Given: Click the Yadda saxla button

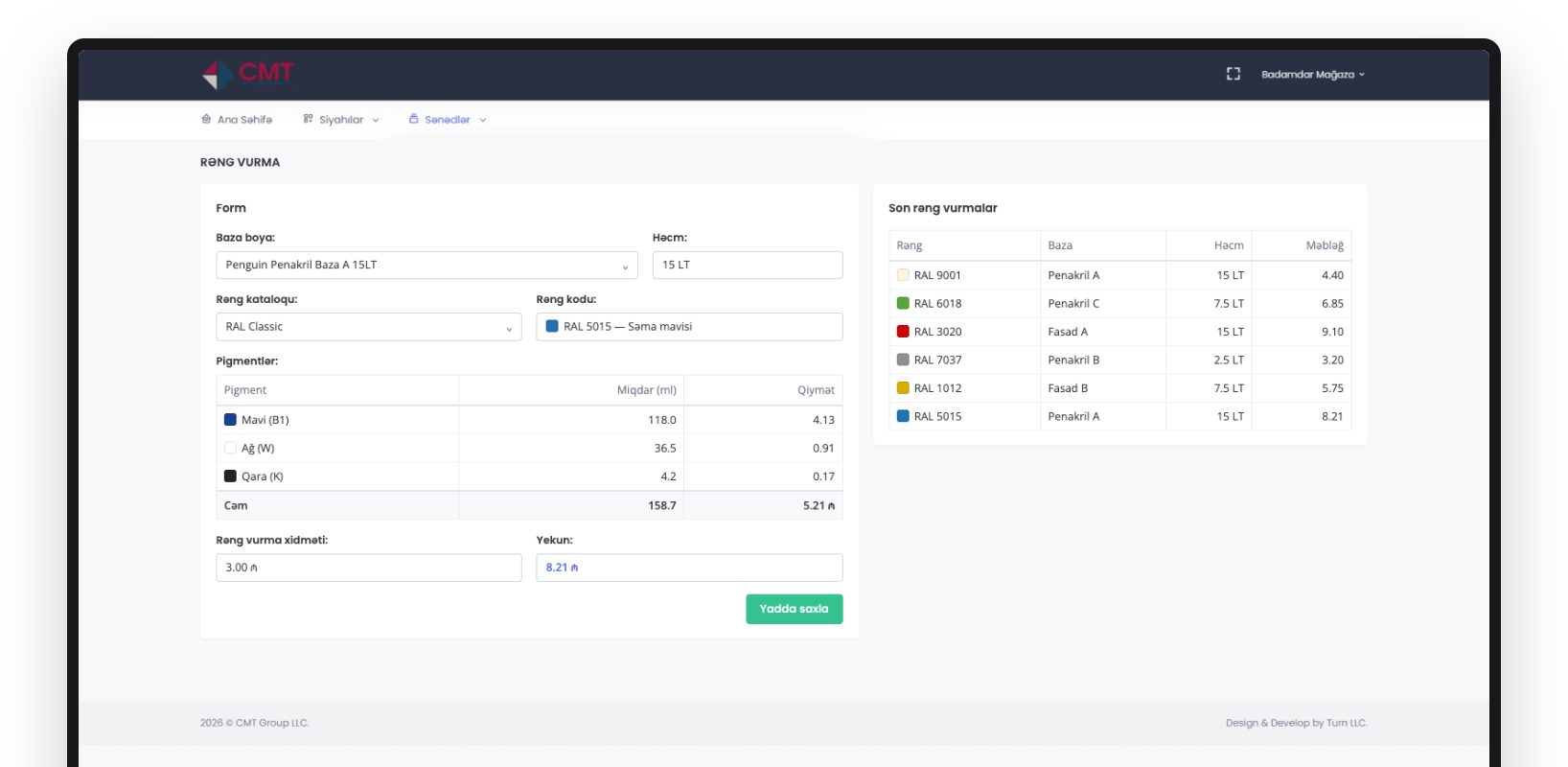Looking at the screenshot, I should (x=795, y=609).
